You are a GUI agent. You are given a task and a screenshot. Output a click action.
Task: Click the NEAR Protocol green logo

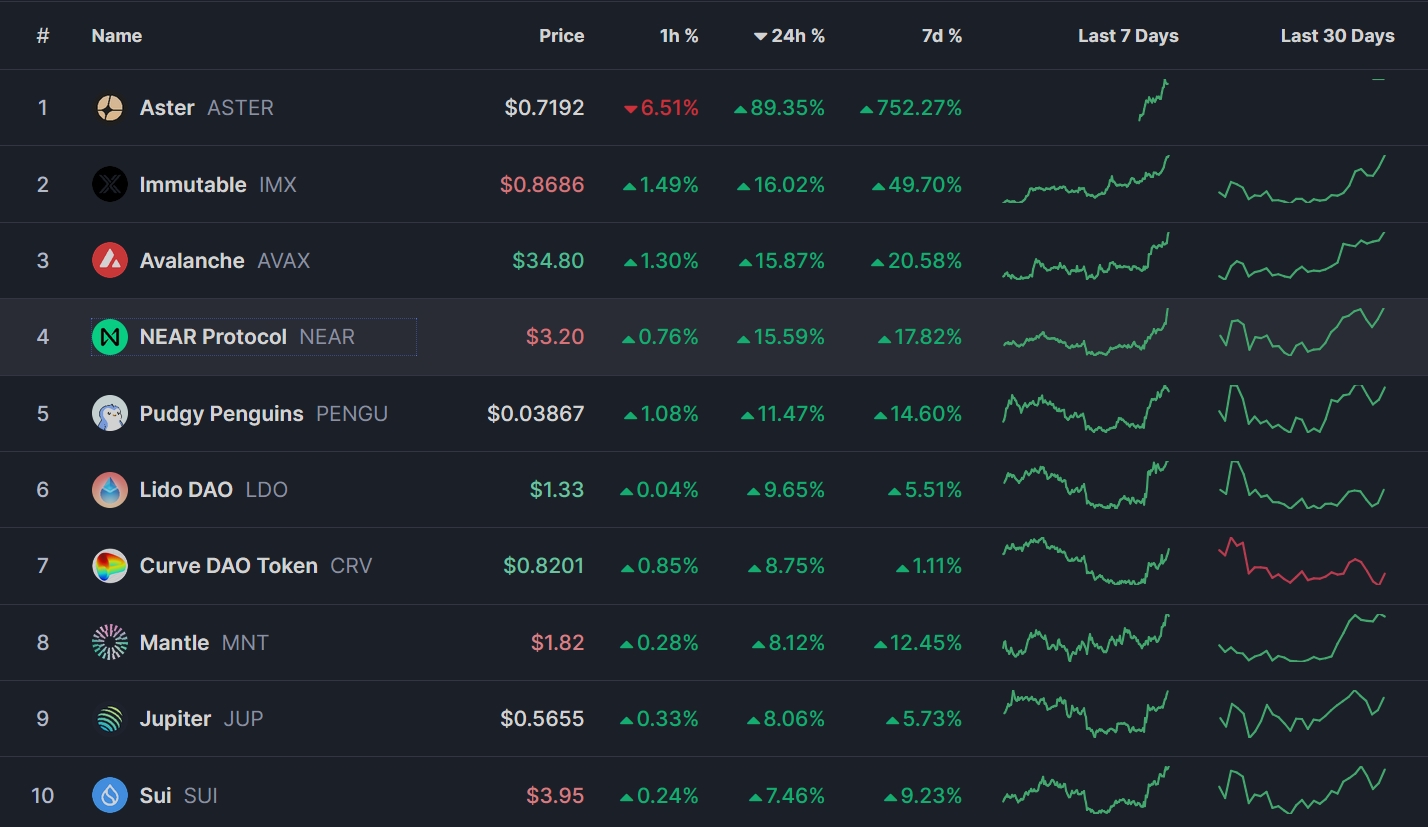point(110,337)
